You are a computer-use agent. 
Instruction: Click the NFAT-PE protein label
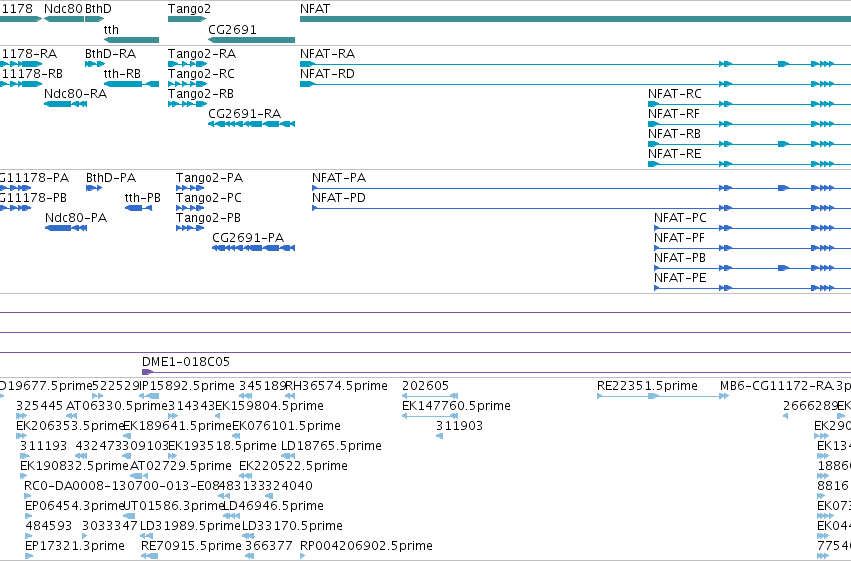[680, 278]
